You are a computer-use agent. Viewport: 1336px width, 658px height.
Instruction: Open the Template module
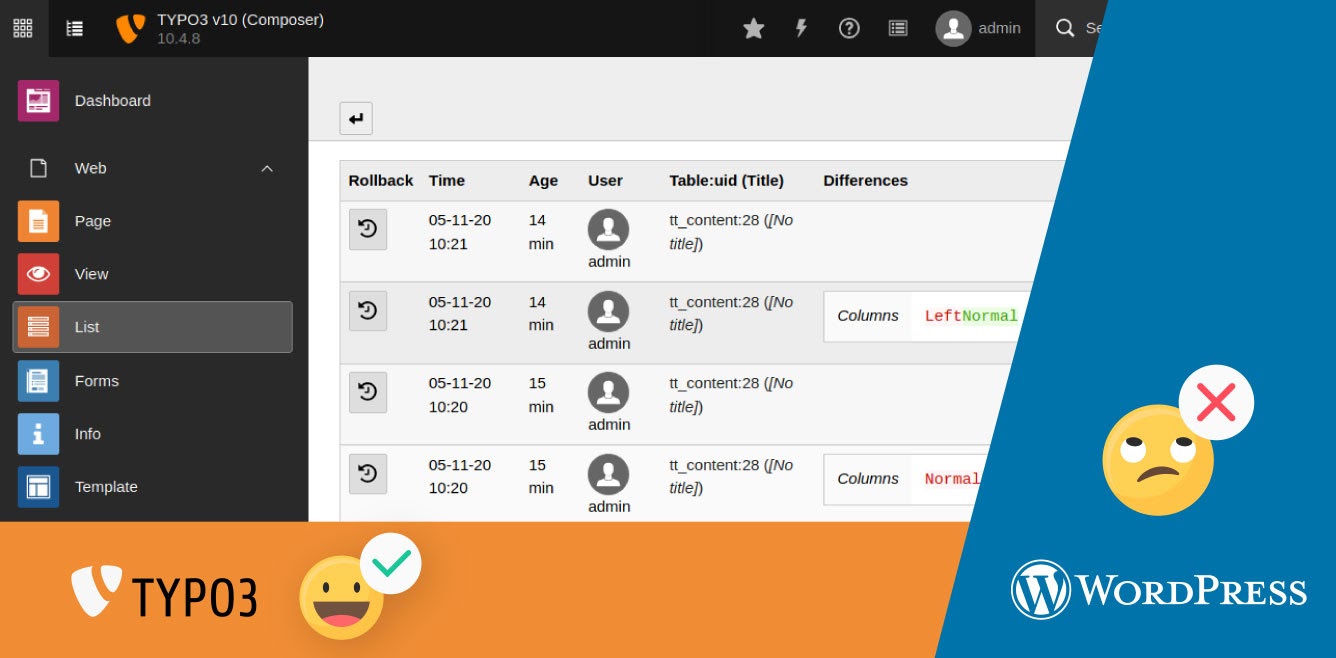point(105,487)
